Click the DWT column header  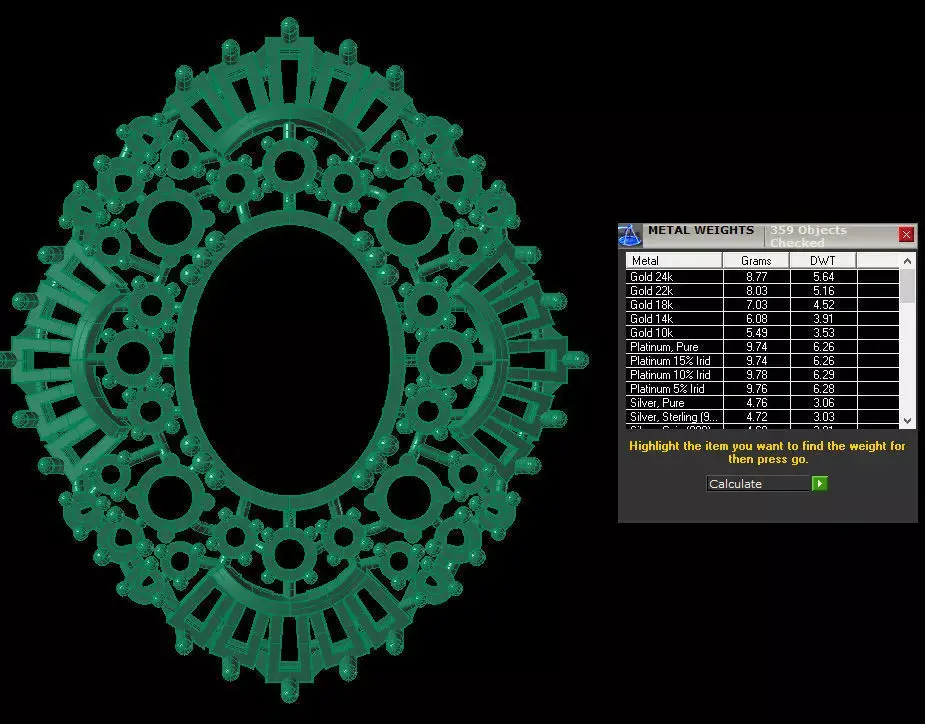tap(822, 260)
